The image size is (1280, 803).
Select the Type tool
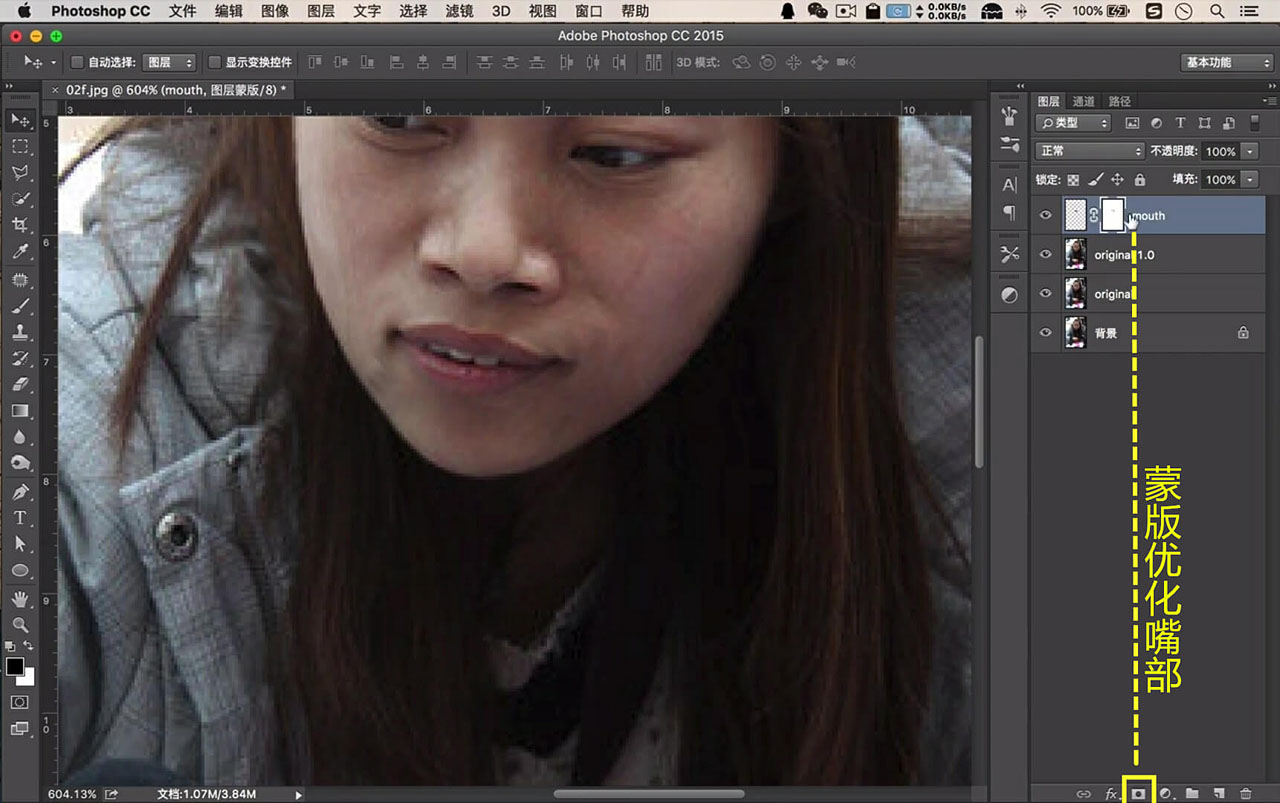click(20, 518)
